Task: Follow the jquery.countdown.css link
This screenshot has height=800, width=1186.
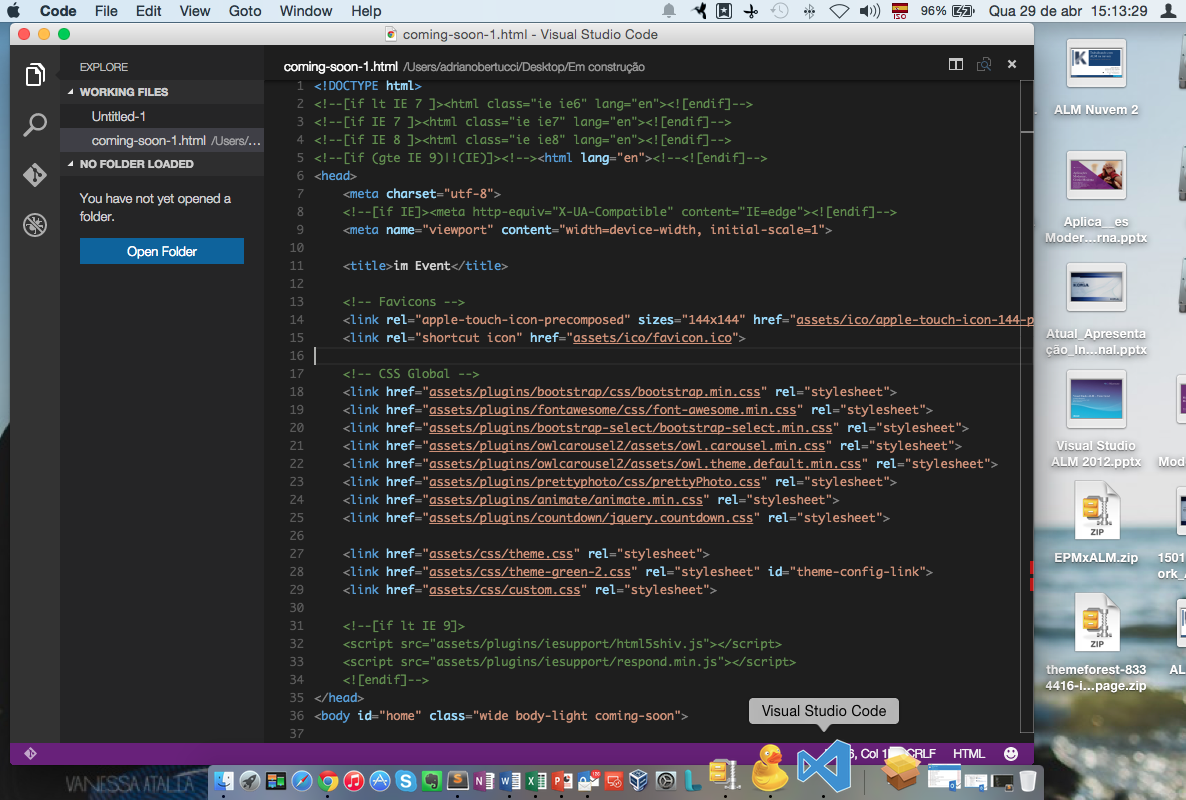Action: click(x=591, y=518)
